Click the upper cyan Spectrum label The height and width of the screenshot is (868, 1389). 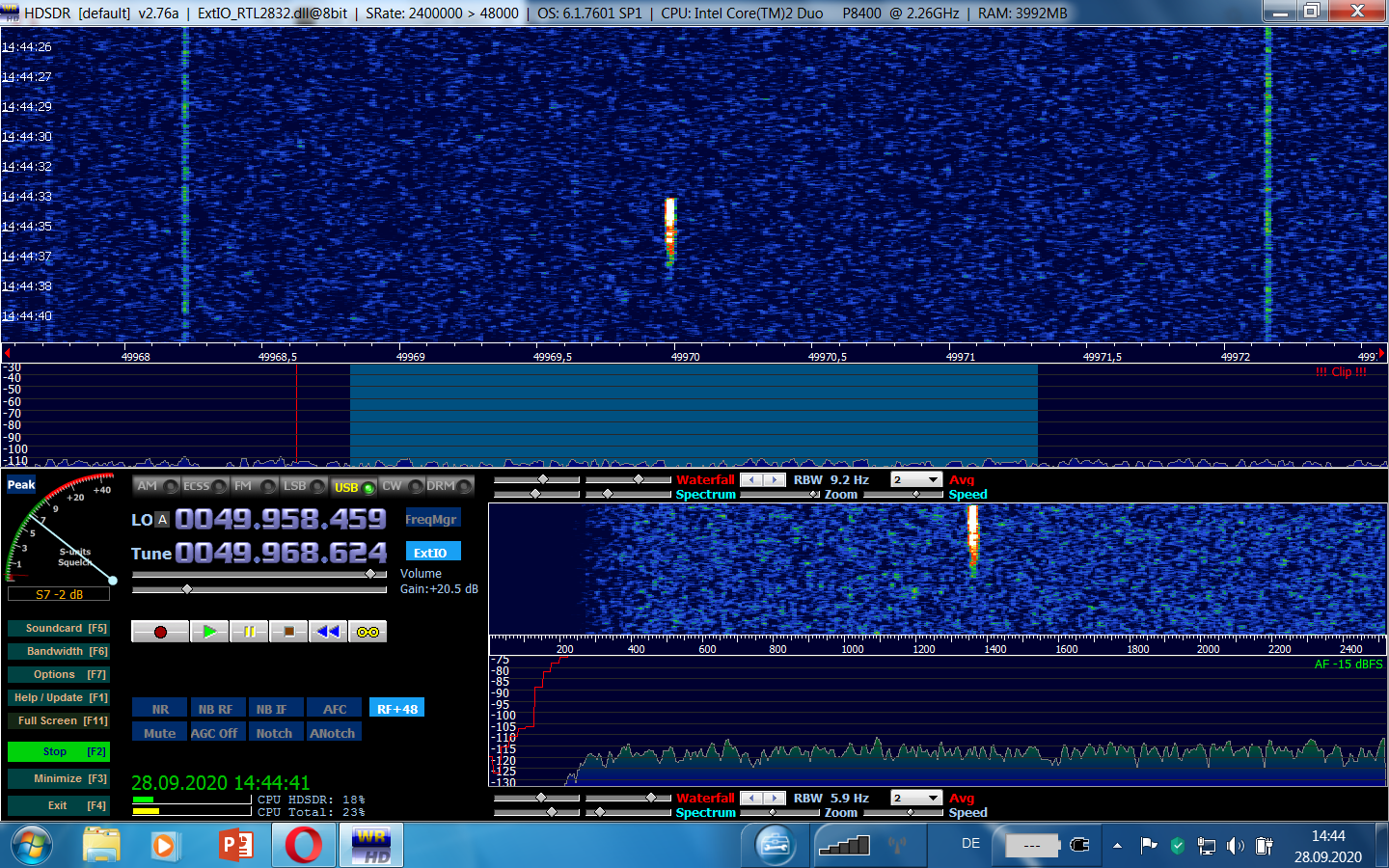705,494
